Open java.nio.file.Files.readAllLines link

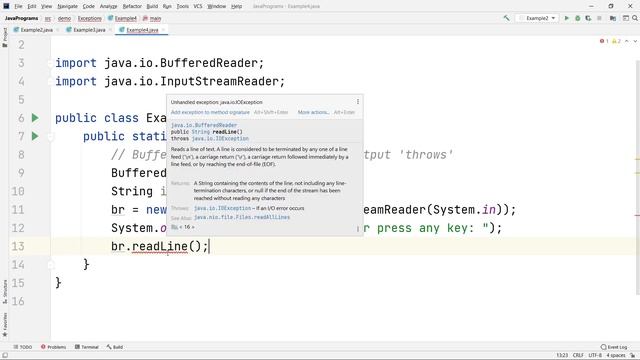pos(242,217)
